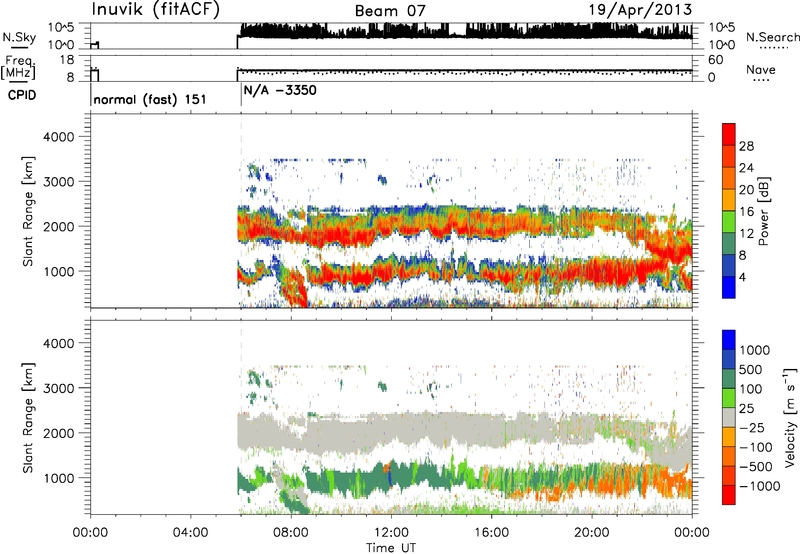Click the Time UT axis title
Screen dimensions: 800x554
click(x=391, y=548)
